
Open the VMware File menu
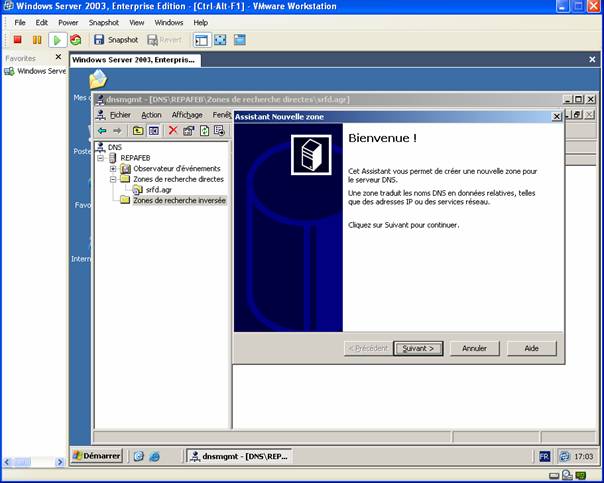(x=20, y=22)
